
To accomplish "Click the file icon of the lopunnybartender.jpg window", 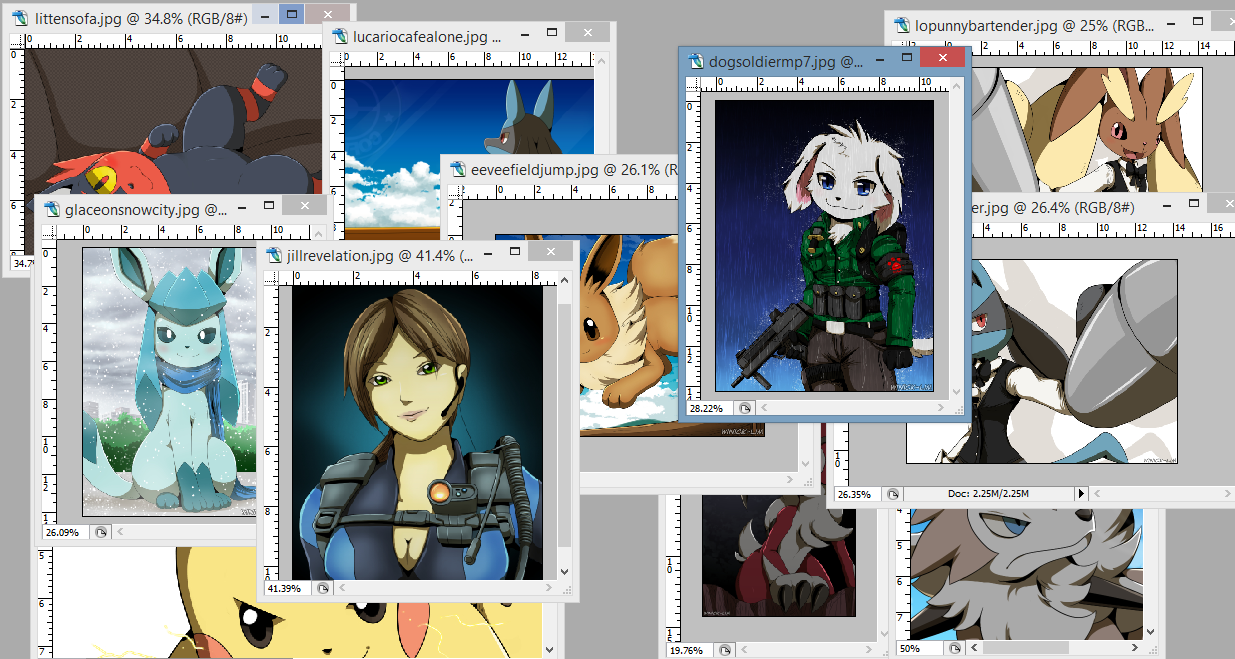I will point(901,27).
